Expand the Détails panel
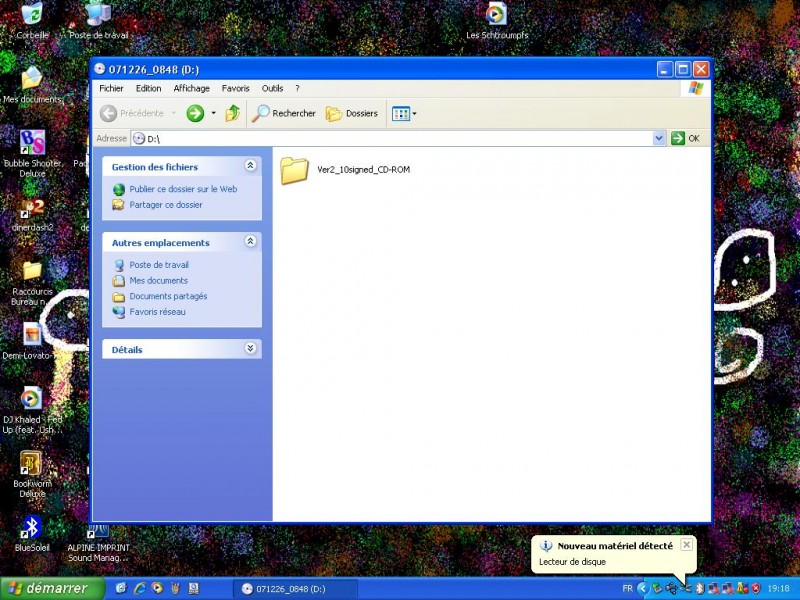Viewport: 800px width, 600px height. click(x=250, y=349)
